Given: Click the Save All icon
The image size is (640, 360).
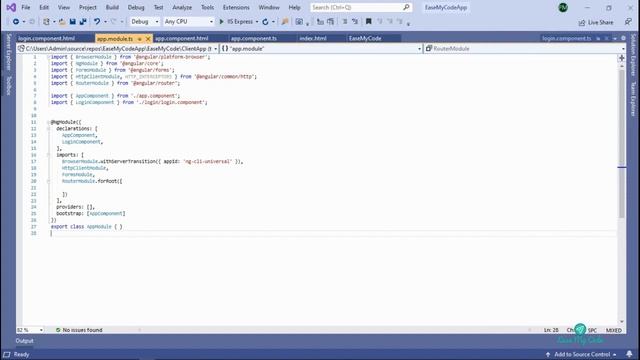Looking at the screenshot, I should coord(83,22).
